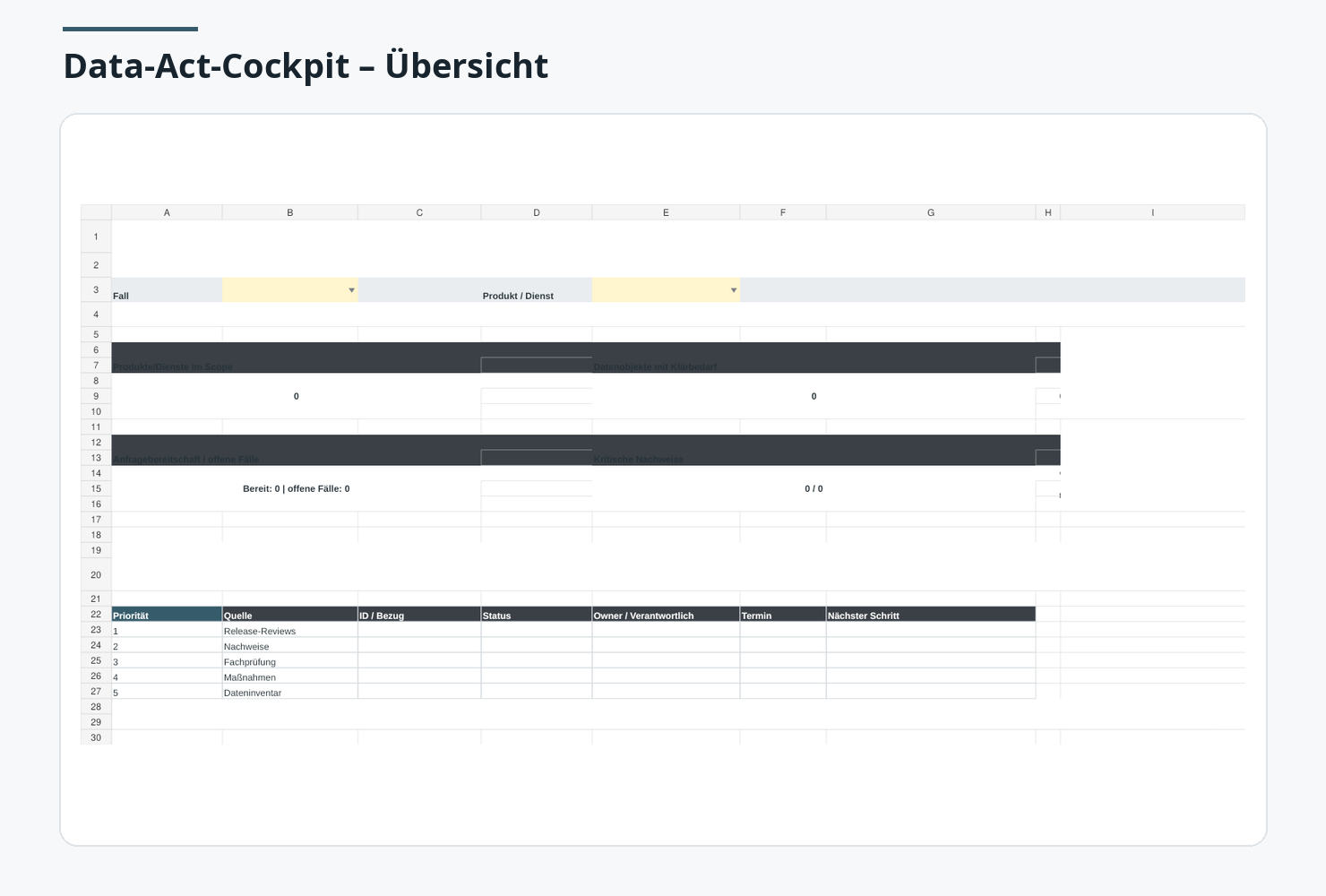The width and height of the screenshot is (1326, 896).
Task: Select row header 3
Action: (x=96, y=289)
